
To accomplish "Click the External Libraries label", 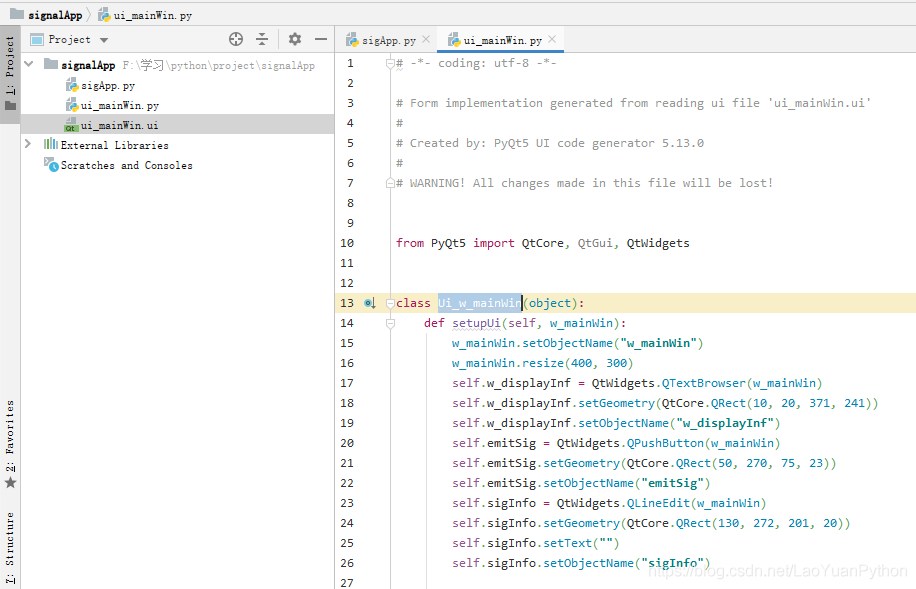I will click(x=114, y=145).
